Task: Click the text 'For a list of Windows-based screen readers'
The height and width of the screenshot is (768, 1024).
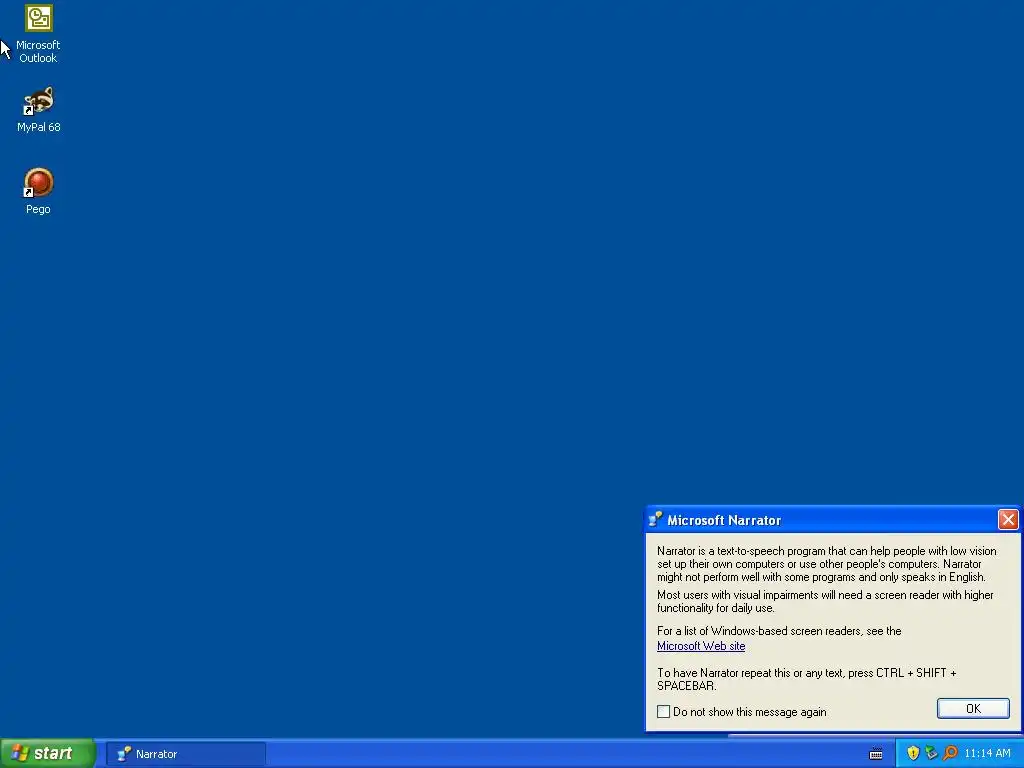Action: 779,631
